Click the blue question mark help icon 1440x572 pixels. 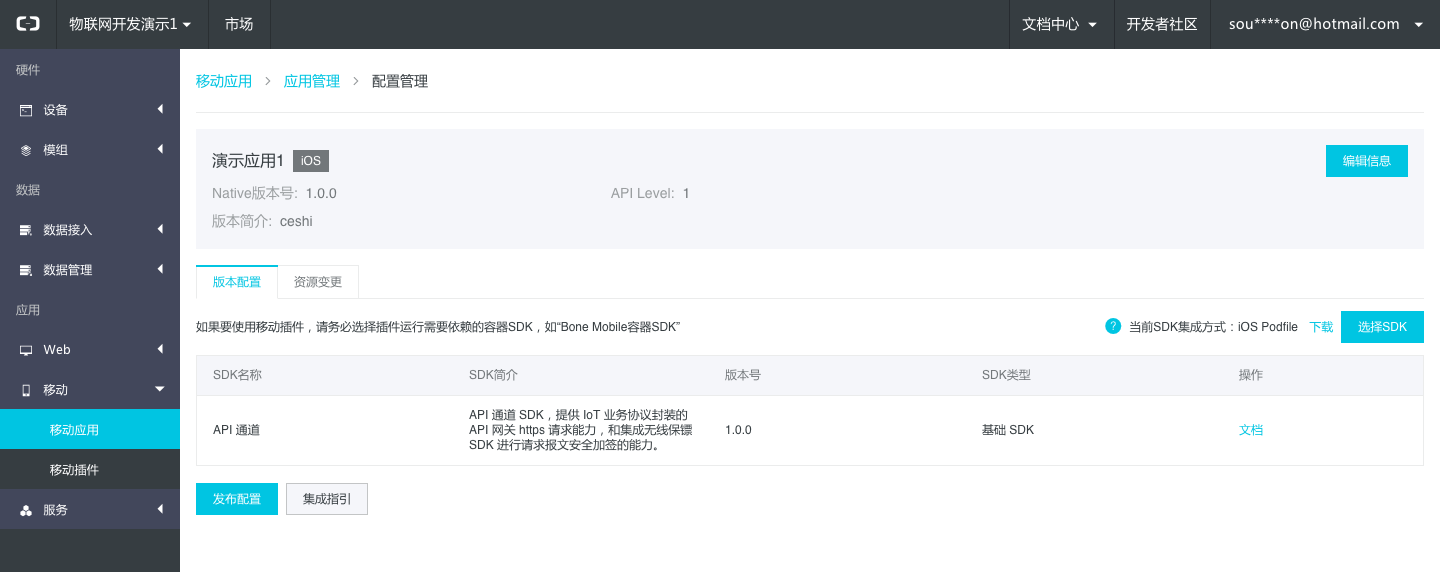[1113, 326]
